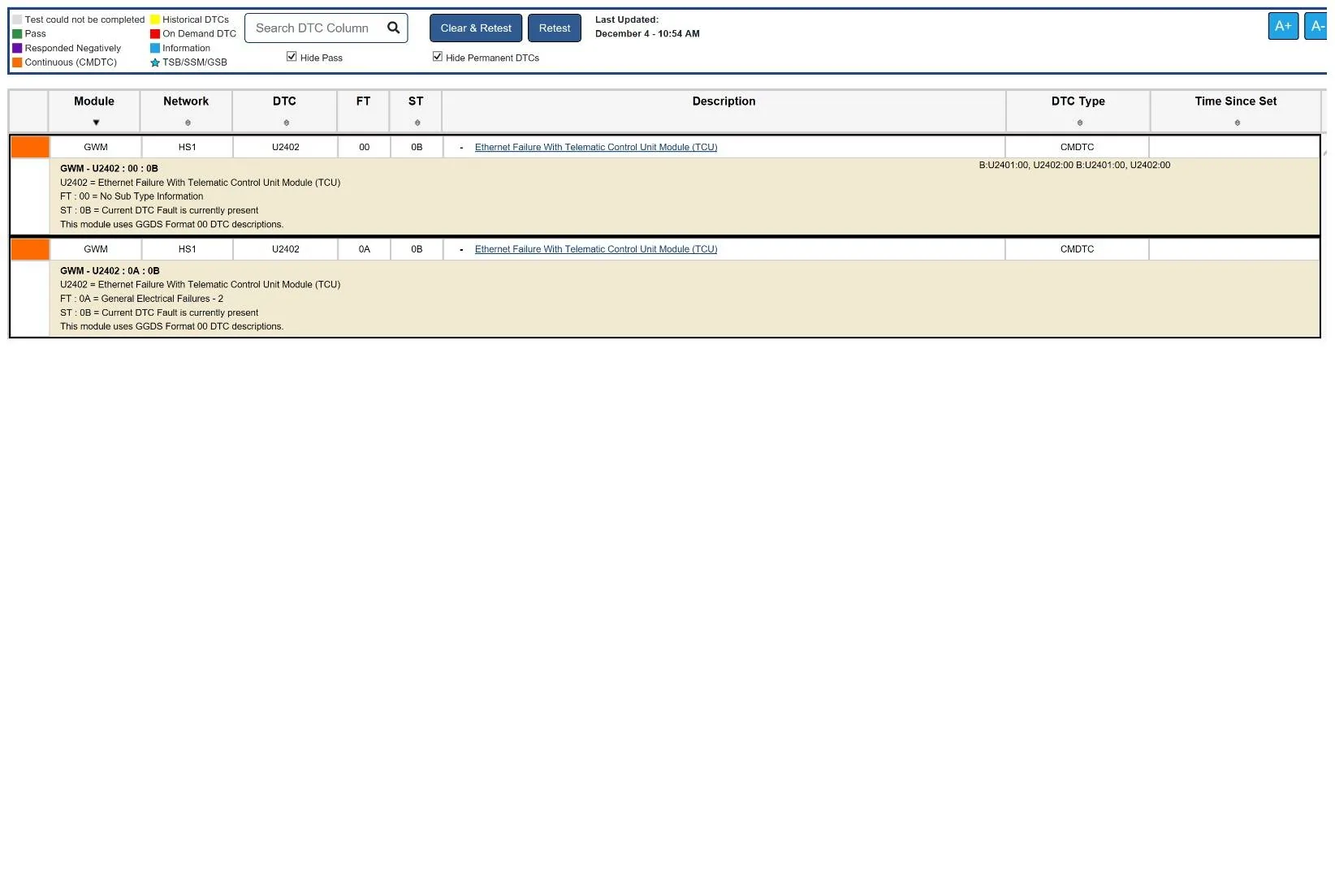The image size is (1335, 896).
Task: Click orange CMDTC swatch on FT 0A row
Action: 30,249
